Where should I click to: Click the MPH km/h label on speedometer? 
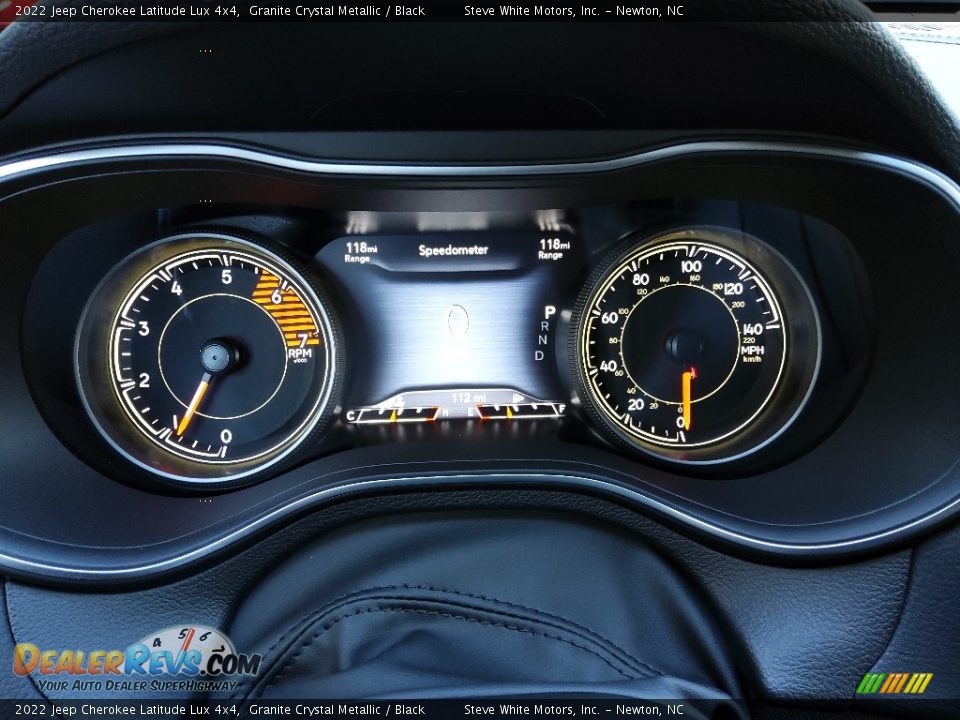coord(752,353)
